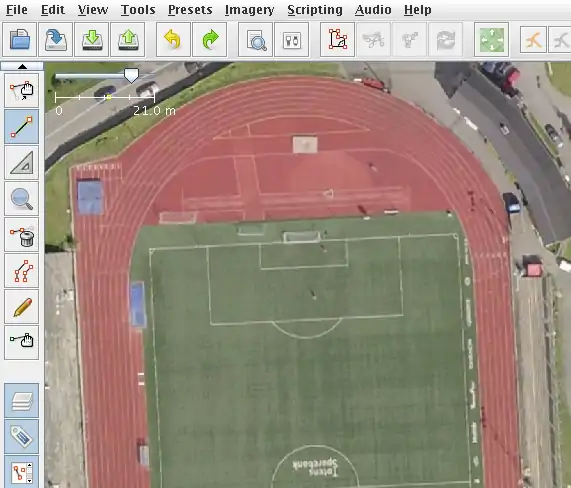Redo action with green arrow
This screenshot has width=571, height=488.
click(209, 39)
